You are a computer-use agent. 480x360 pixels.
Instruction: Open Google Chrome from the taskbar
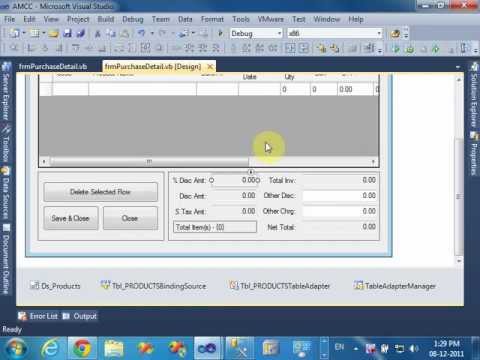pyautogui.click(x=82, y=349)
